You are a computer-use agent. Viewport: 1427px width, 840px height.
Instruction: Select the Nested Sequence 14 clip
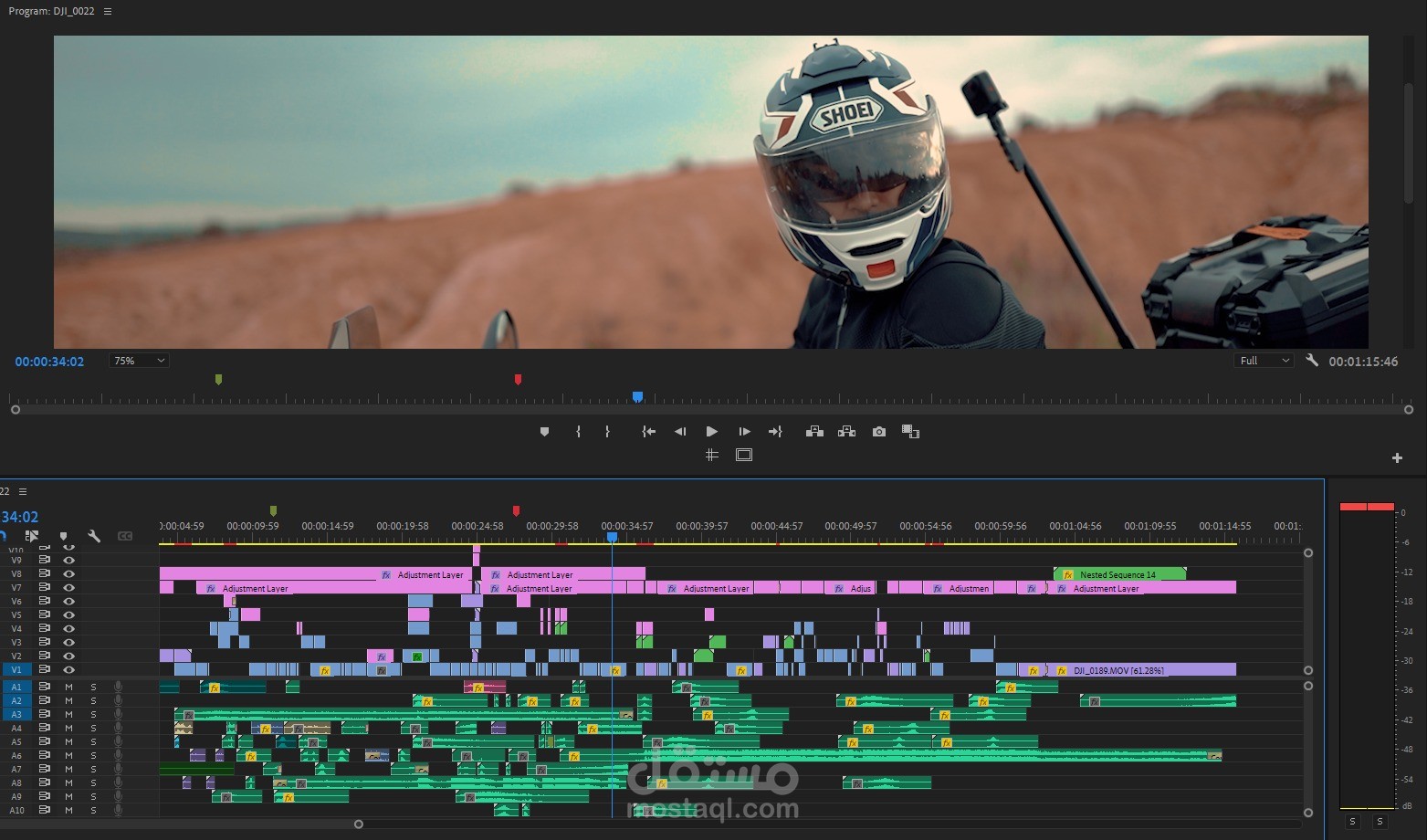pos(1120,574)
